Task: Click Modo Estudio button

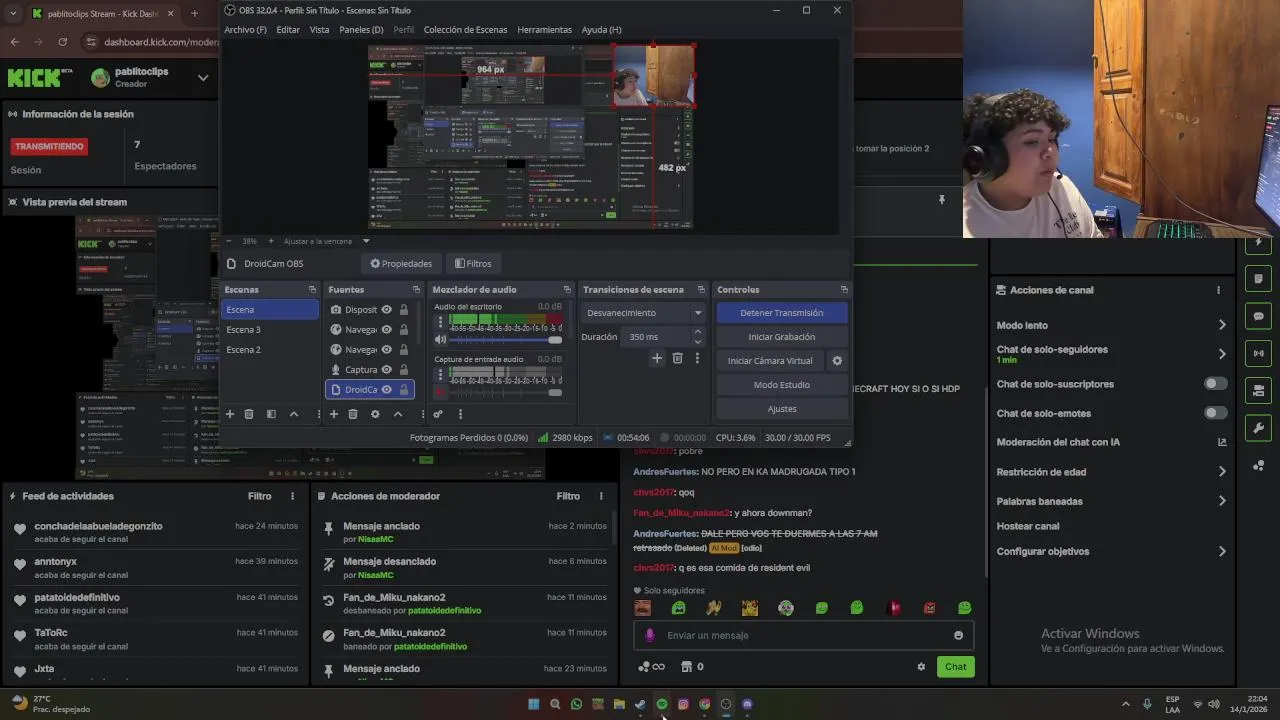Action: pos(782,385)
